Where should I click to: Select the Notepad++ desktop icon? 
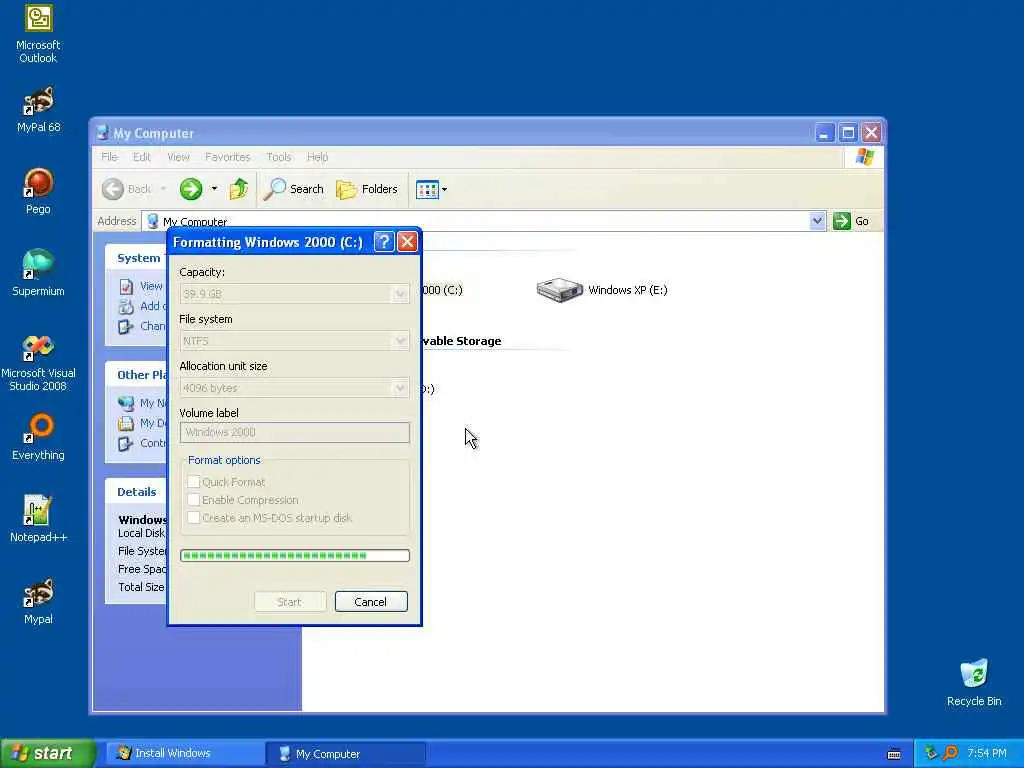(x=38, y=520)
